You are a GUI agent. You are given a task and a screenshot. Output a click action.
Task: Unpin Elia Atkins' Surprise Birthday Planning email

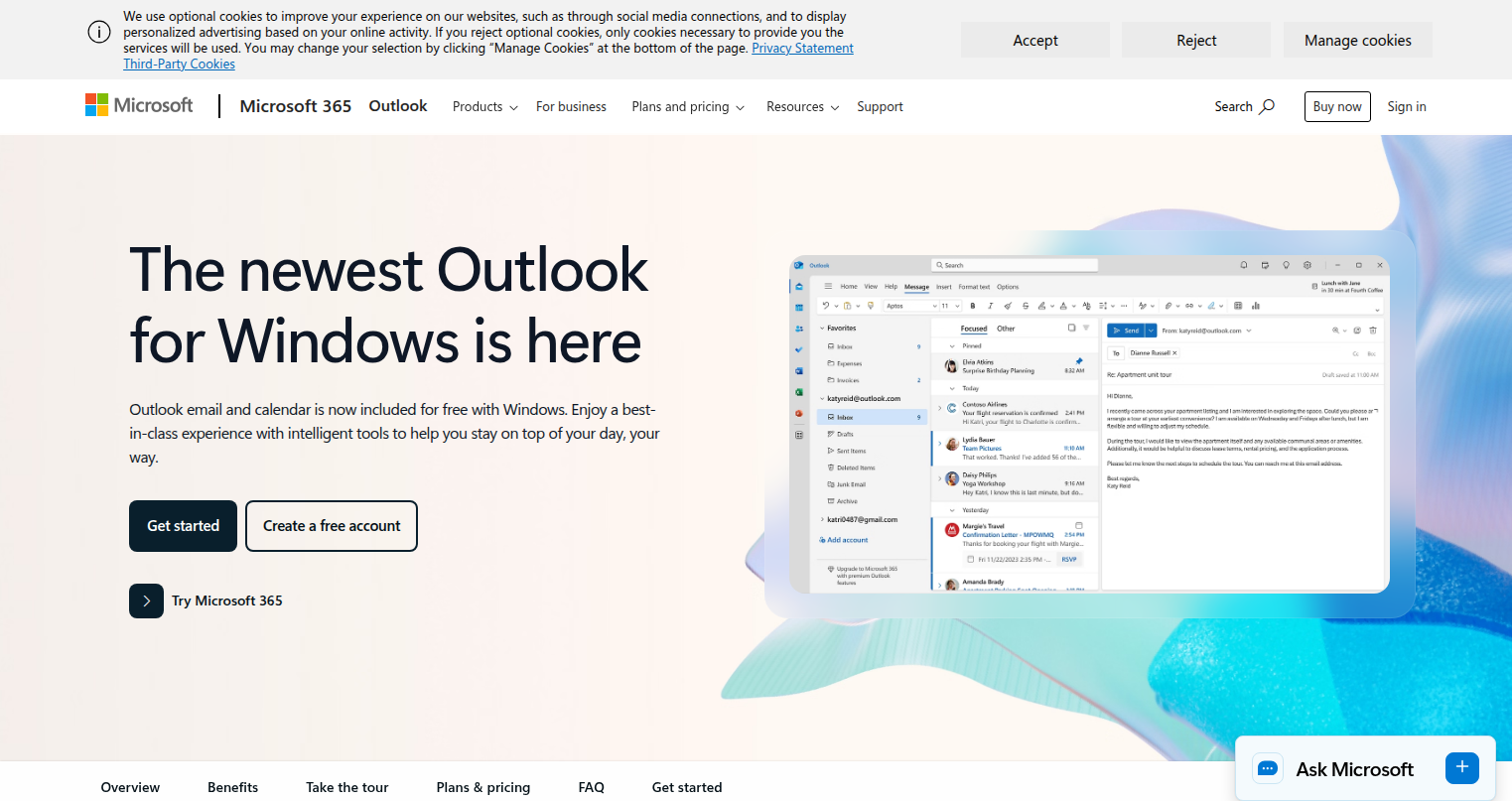coord(1079,361)
